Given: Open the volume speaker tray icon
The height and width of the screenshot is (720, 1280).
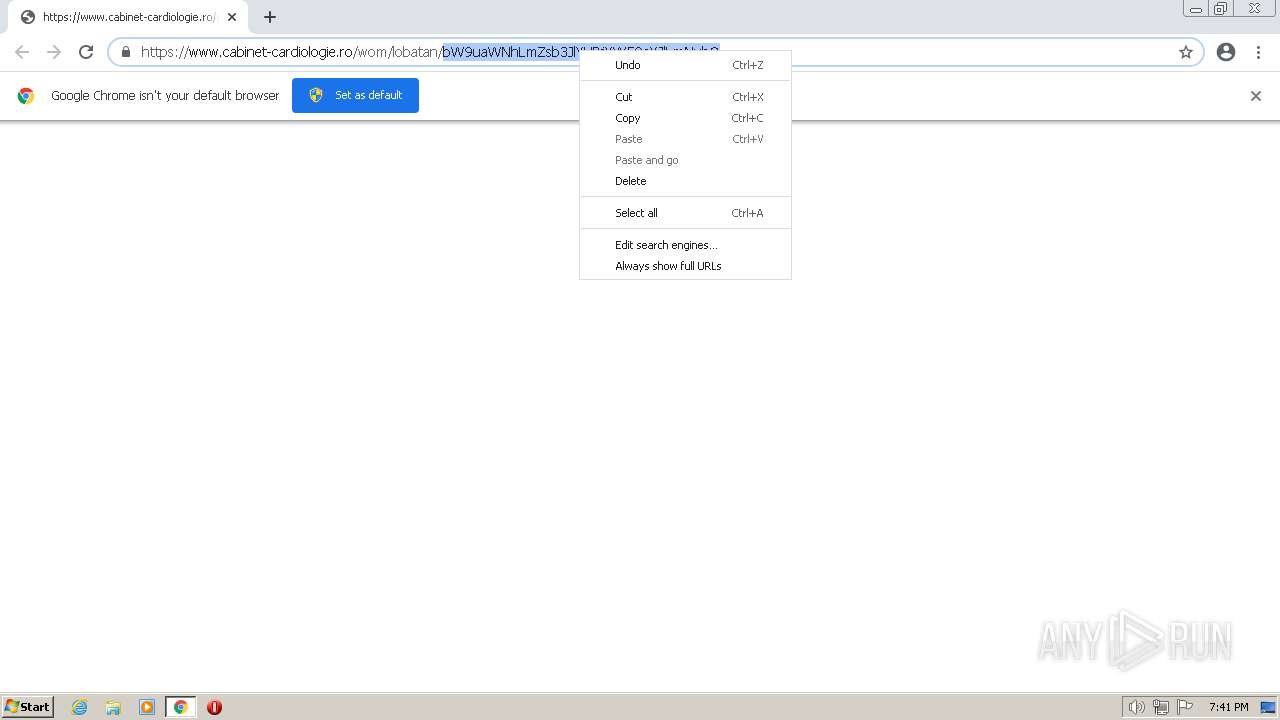Looking at the screenshot, I should coord(1136,707).
